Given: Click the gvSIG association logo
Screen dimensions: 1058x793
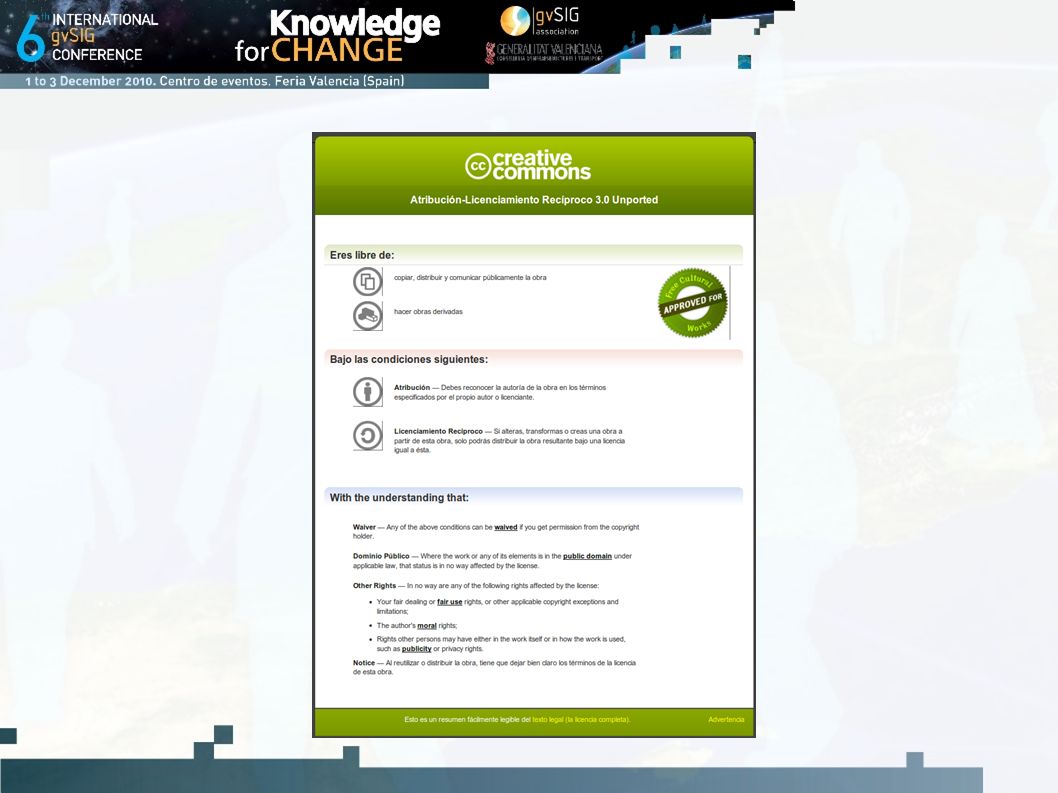Looking at the screenshot, I should click(540, 21).
